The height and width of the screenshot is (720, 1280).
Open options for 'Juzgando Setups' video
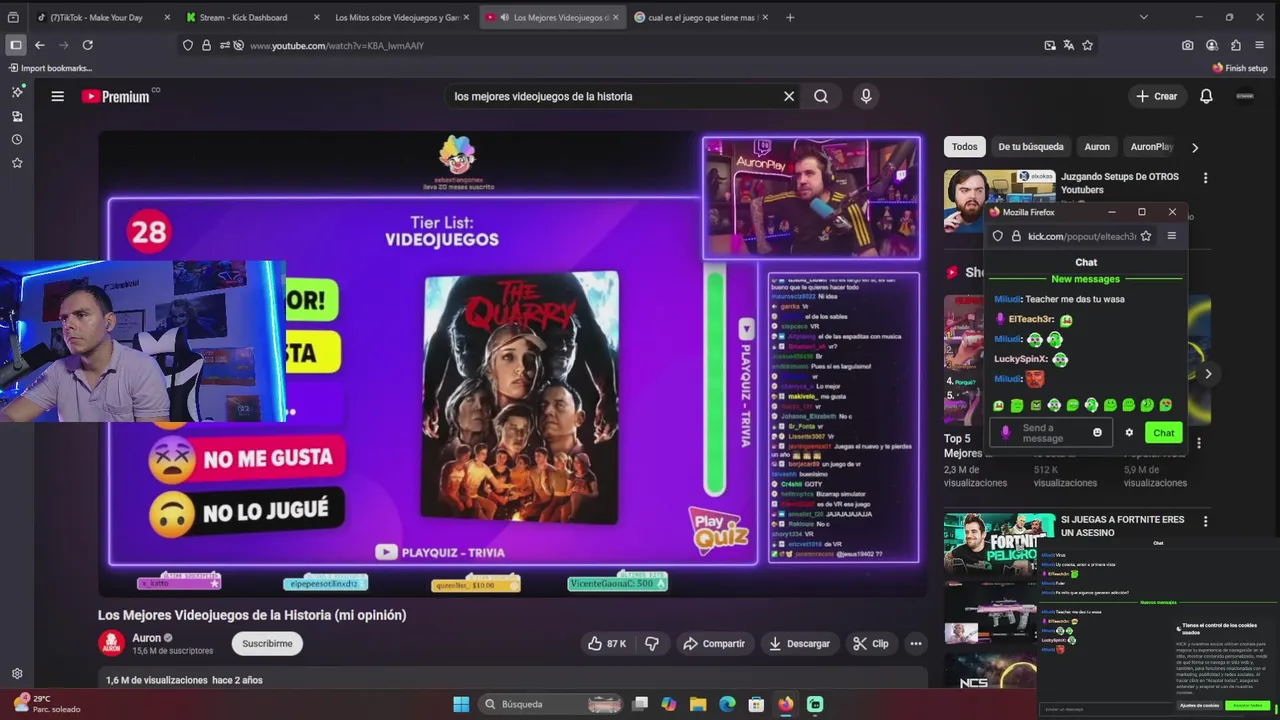point(1205,178)
